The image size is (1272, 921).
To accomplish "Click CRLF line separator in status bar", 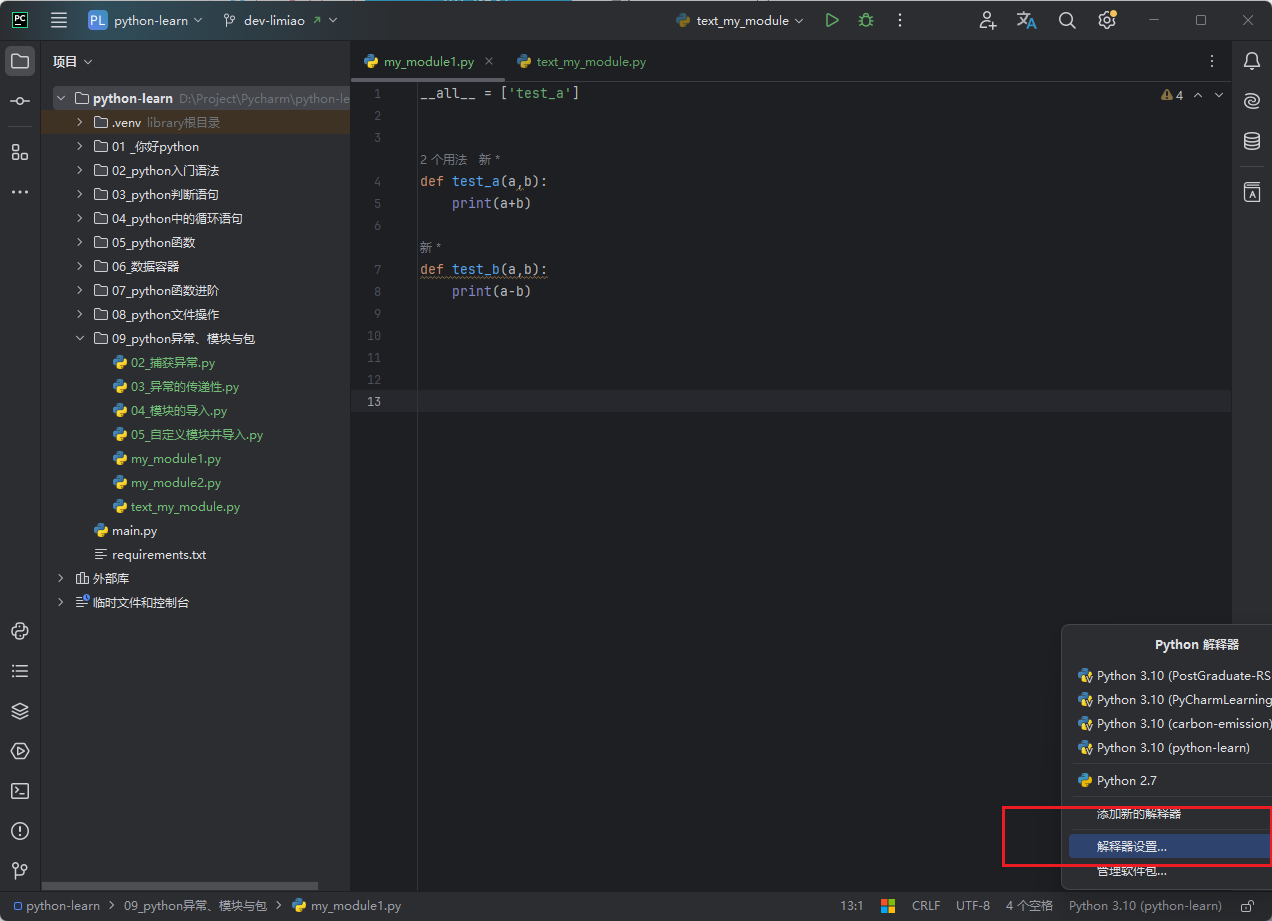I will [x=926, y=906].
